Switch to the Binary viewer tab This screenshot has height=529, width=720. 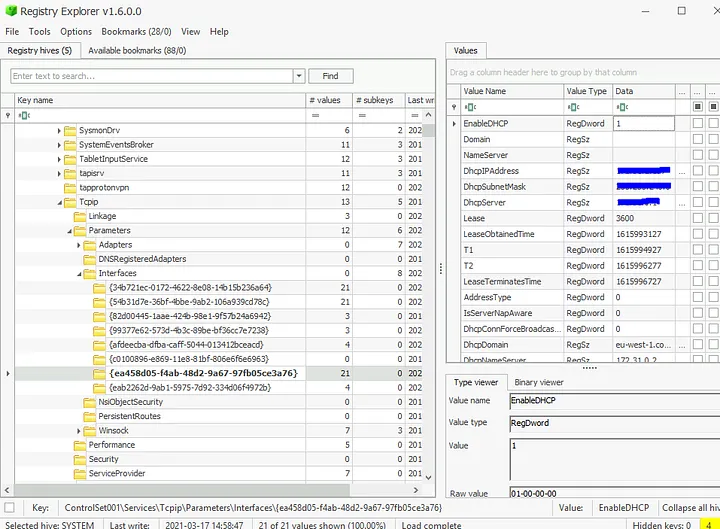pyautogui.click(x=538, y=382)
